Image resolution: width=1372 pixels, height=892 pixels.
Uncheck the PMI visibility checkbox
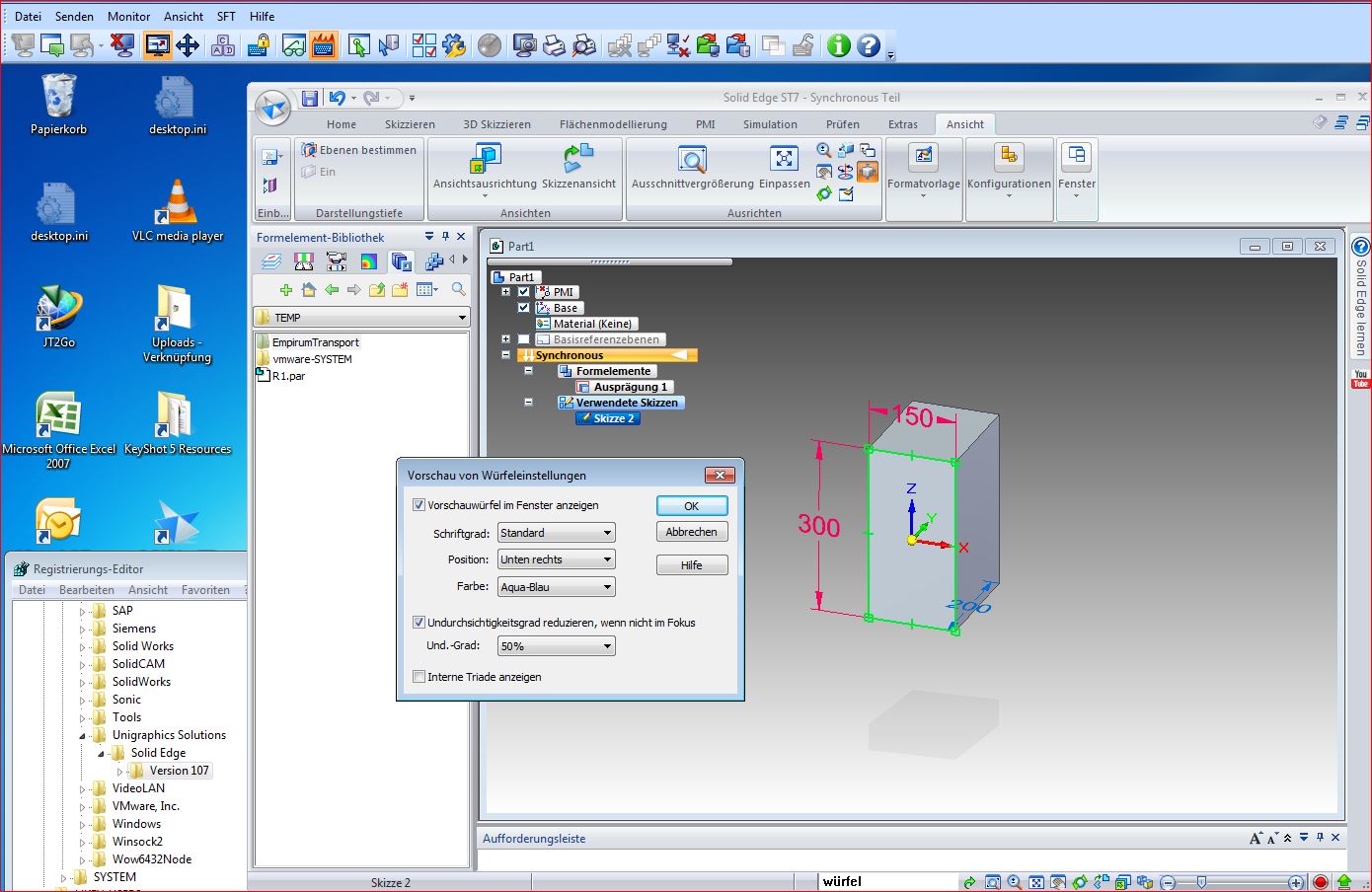tap(524, 292)
